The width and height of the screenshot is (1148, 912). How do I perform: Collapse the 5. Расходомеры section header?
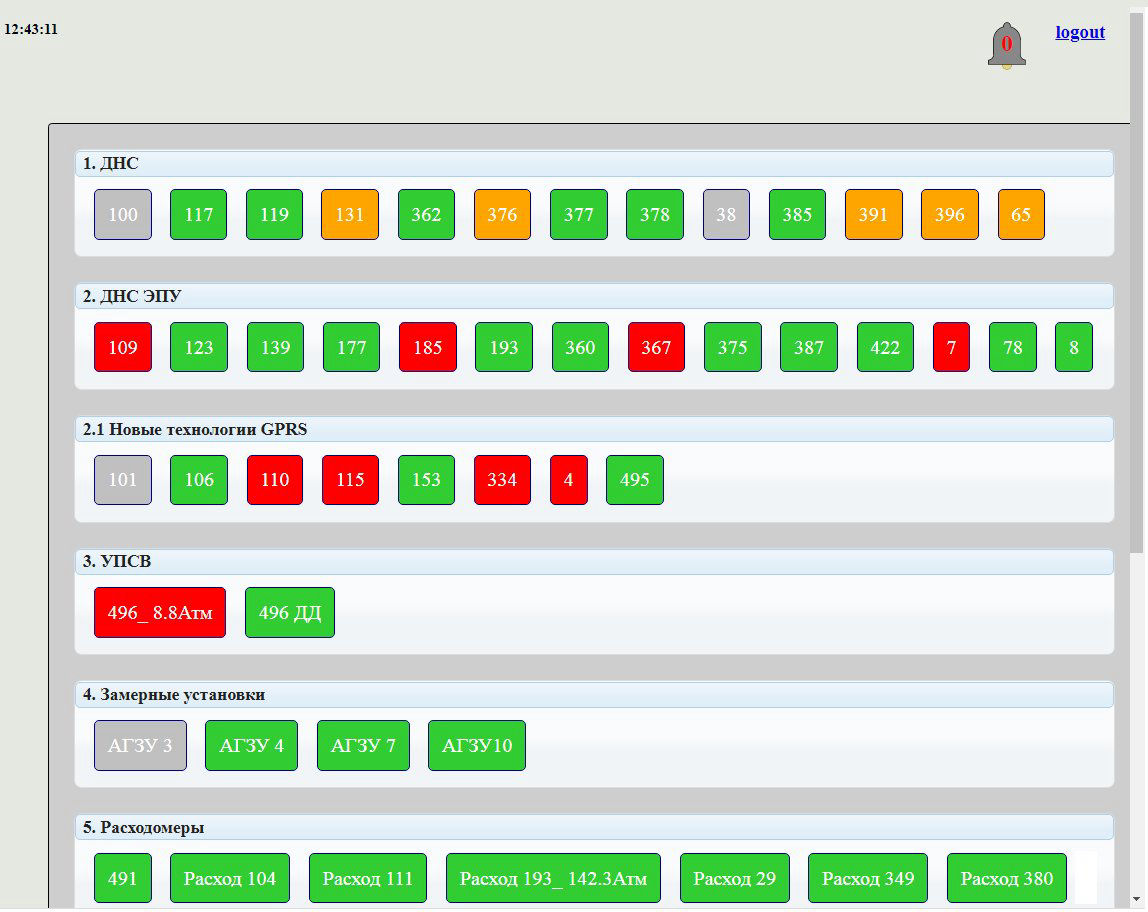pyautogui.click(x=593, y=827)
